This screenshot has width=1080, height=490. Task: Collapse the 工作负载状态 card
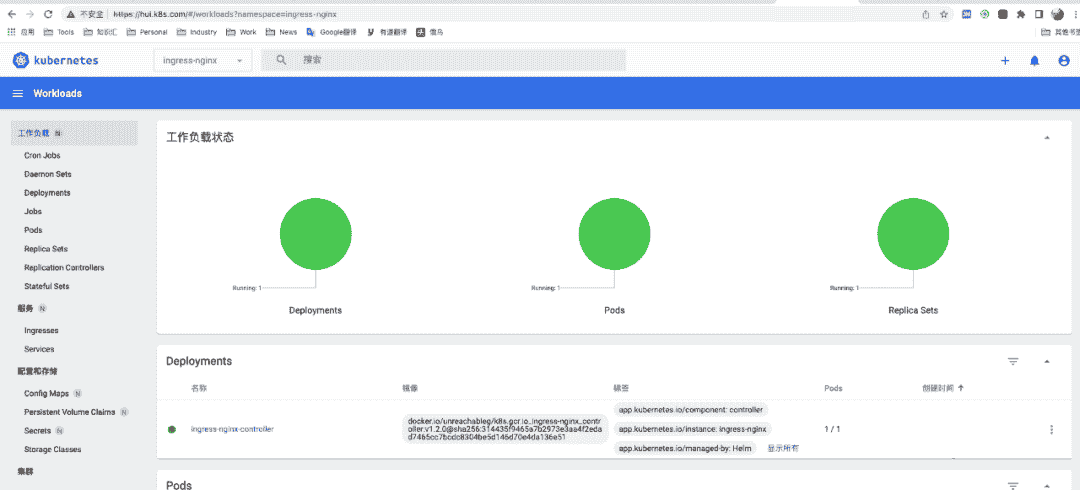[1047, 137]
